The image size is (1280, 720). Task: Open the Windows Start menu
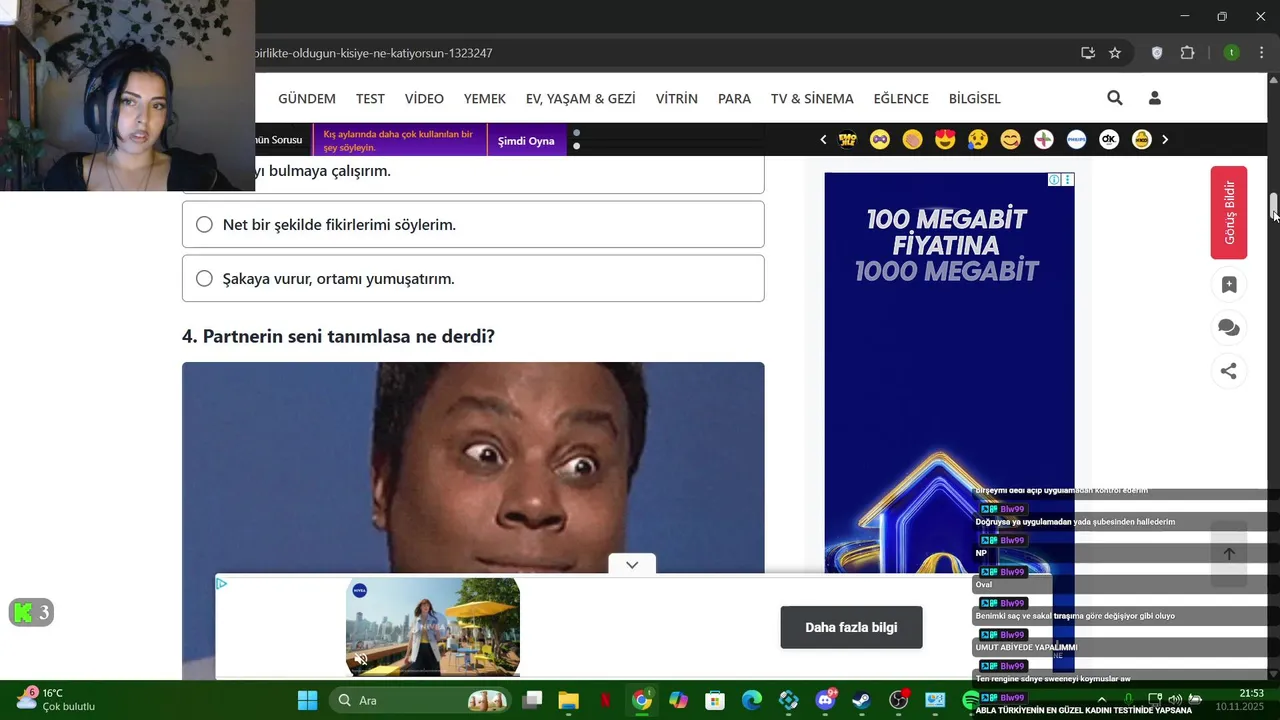(x=307, y=700)
